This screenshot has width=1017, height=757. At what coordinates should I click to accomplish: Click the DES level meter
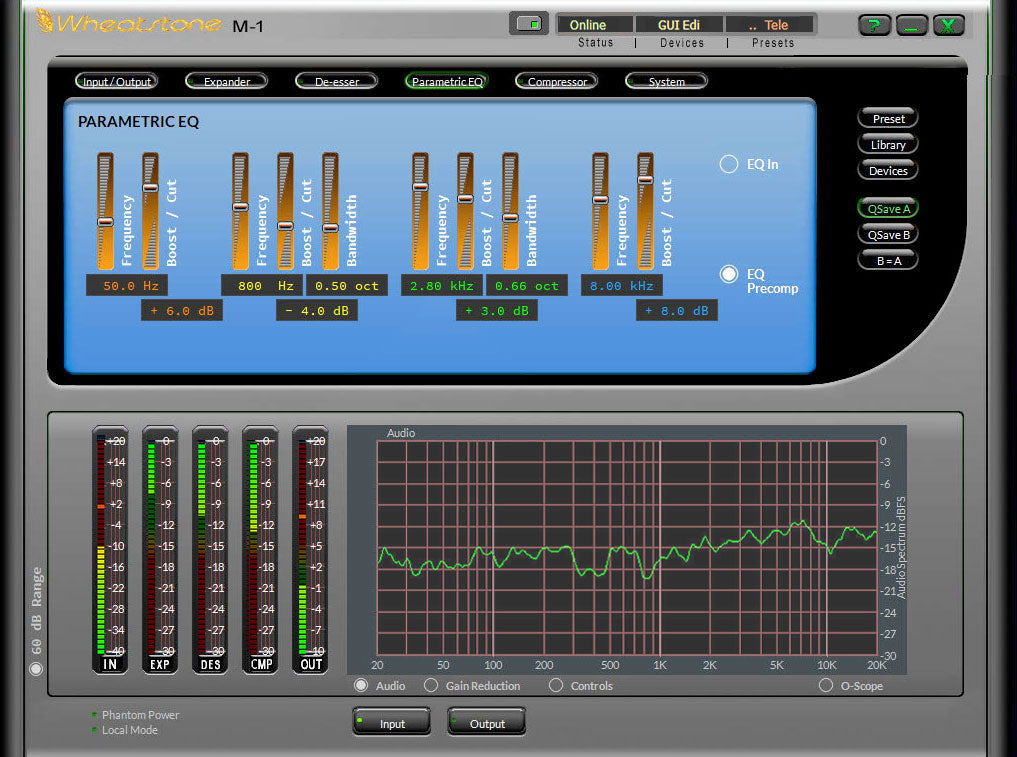coord(210,550)
